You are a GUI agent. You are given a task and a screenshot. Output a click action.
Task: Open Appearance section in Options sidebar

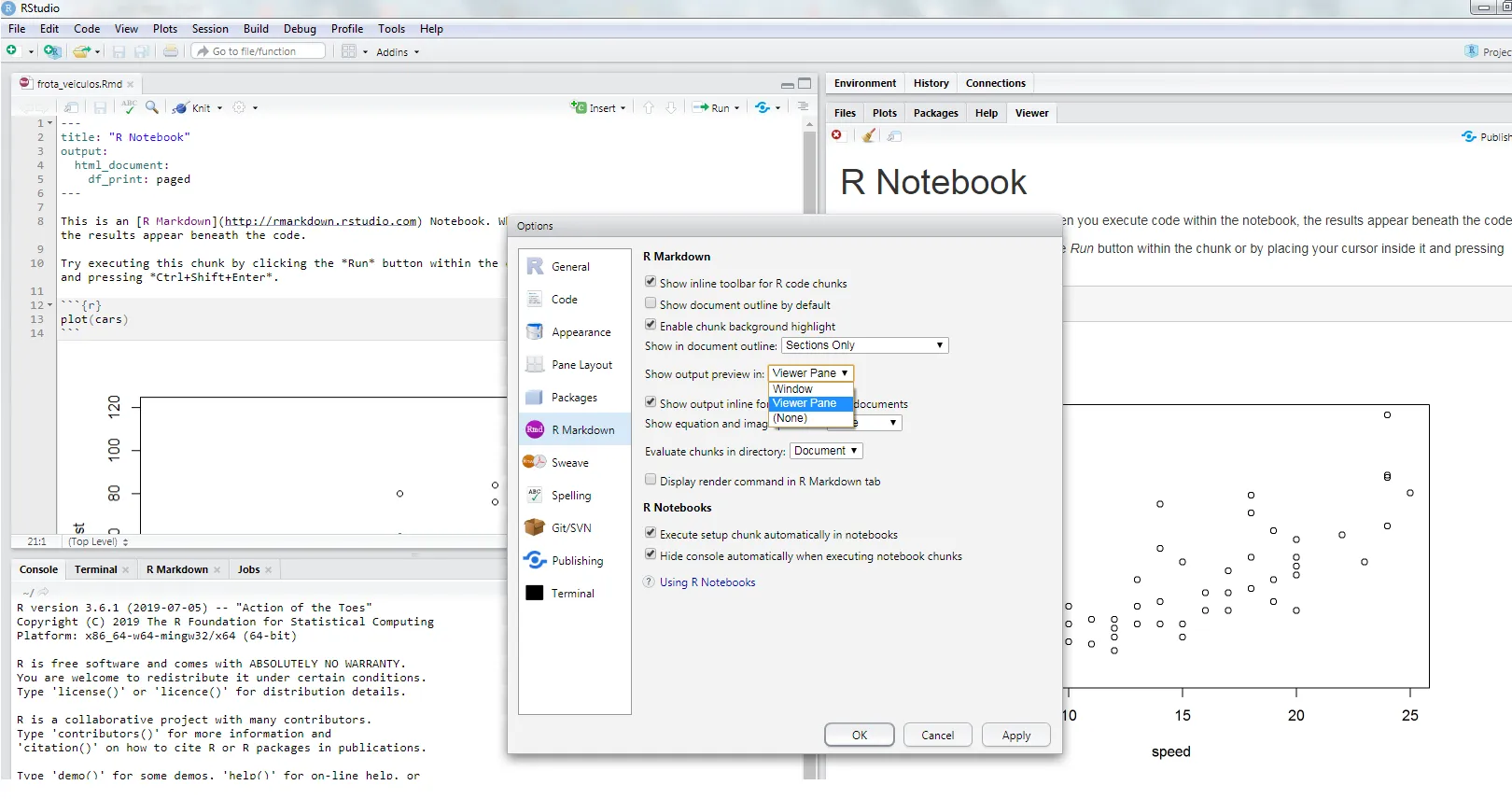pos(574,331)
